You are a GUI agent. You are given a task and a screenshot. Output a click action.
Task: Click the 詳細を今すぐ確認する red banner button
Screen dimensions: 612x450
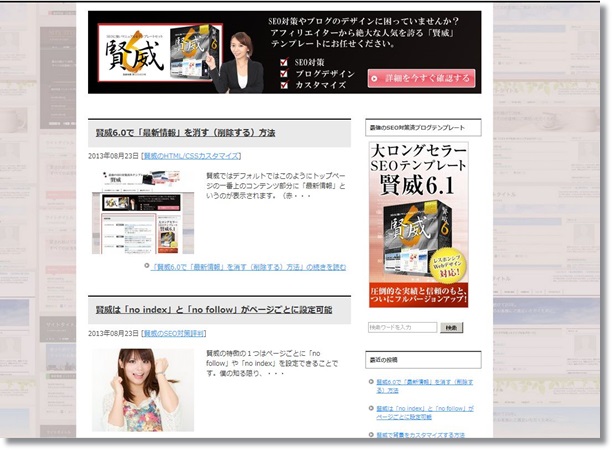click(x=421, y=78)
